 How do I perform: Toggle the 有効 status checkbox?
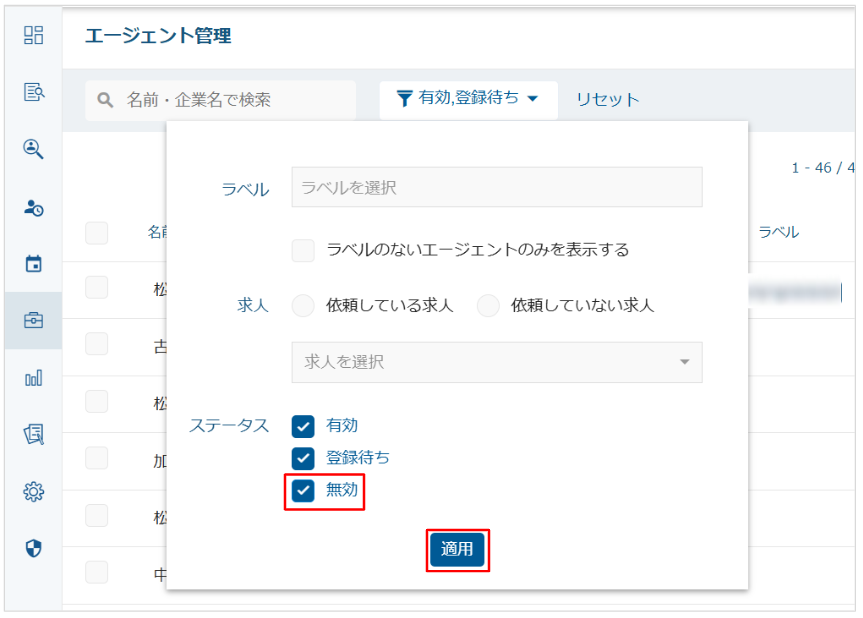303,427
